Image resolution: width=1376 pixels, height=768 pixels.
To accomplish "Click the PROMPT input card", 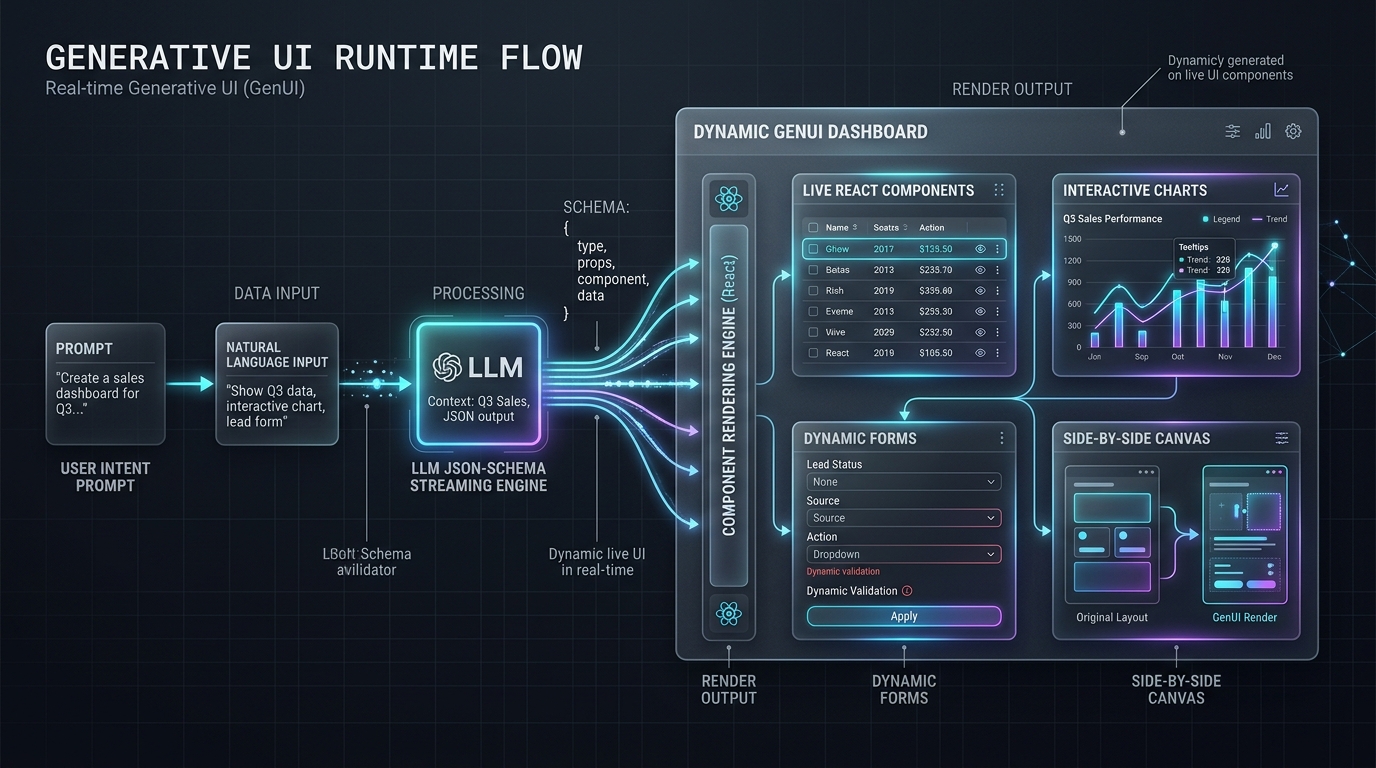I will [105, 384].
